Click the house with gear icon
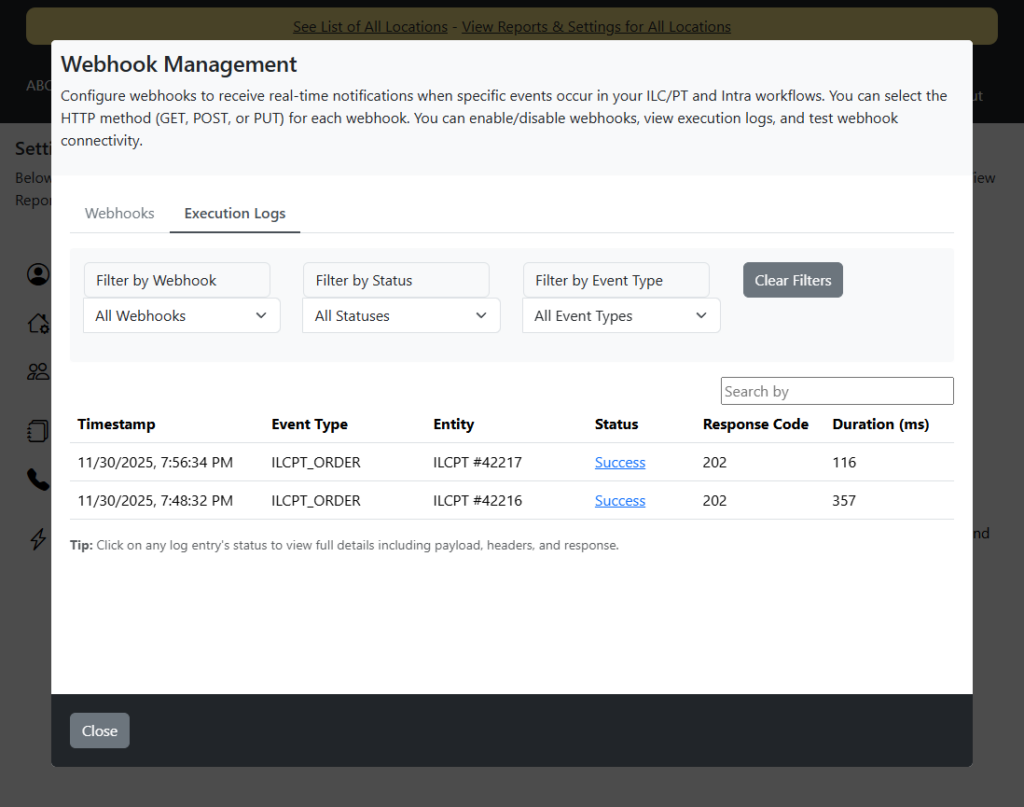 38,323
